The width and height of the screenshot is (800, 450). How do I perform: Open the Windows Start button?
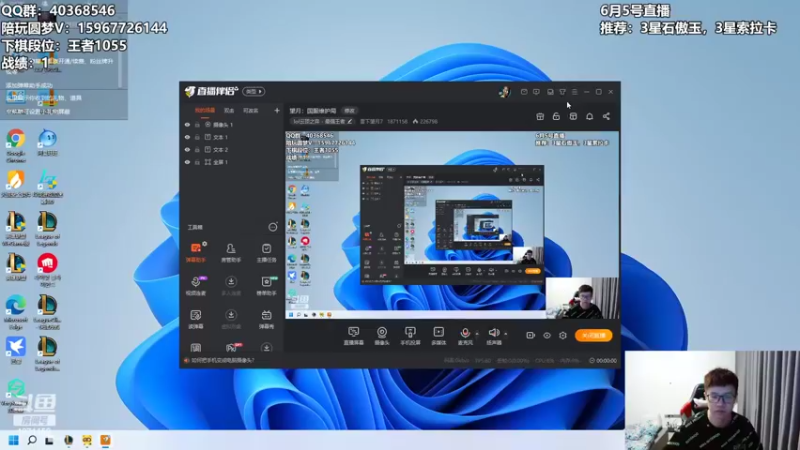click(x=14, y=440)
